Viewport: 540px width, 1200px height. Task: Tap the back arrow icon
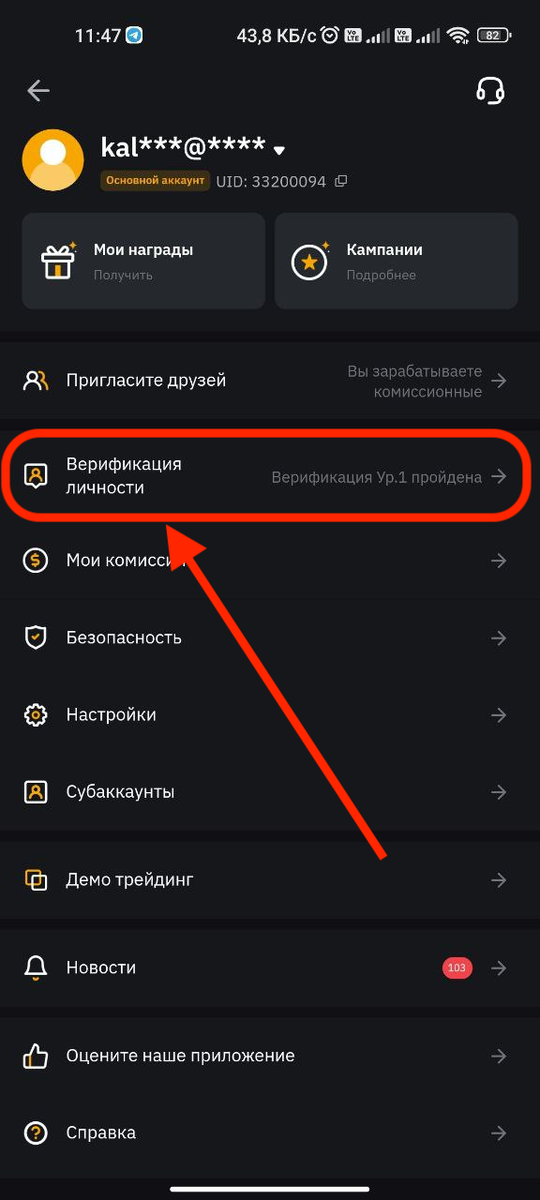(x=38, y=91)
